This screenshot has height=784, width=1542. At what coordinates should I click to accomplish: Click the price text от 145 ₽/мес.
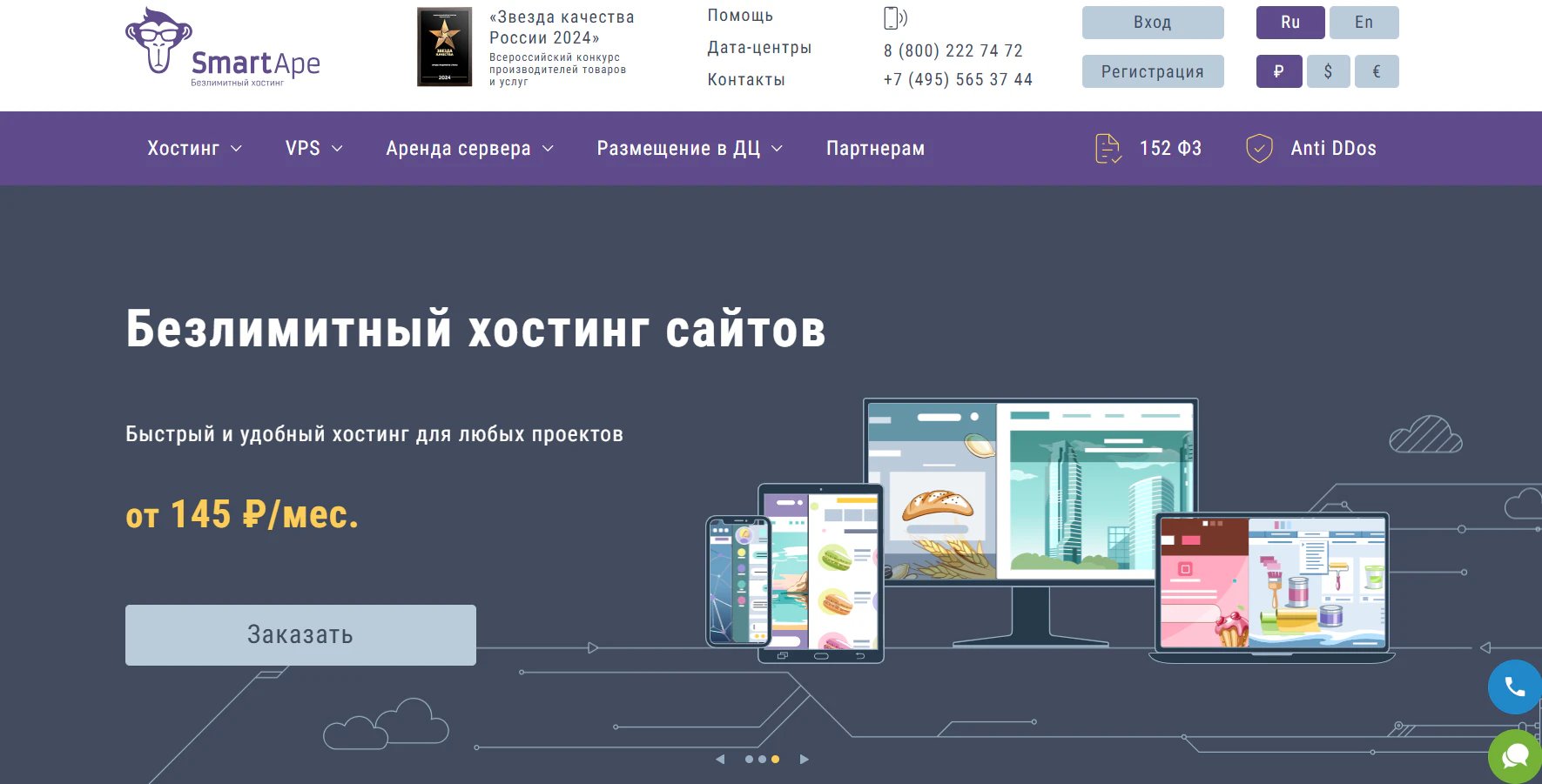pos(242,514)
